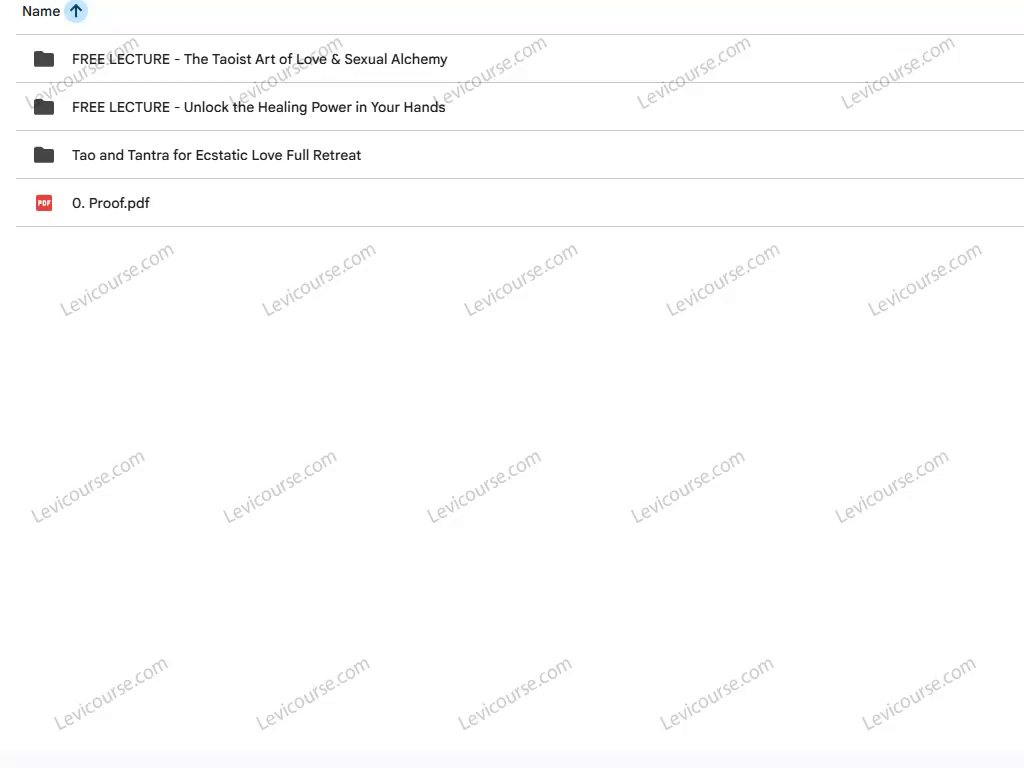
Task: Click the Name column header
Action: pyautogui.click(x=41, y=11)
